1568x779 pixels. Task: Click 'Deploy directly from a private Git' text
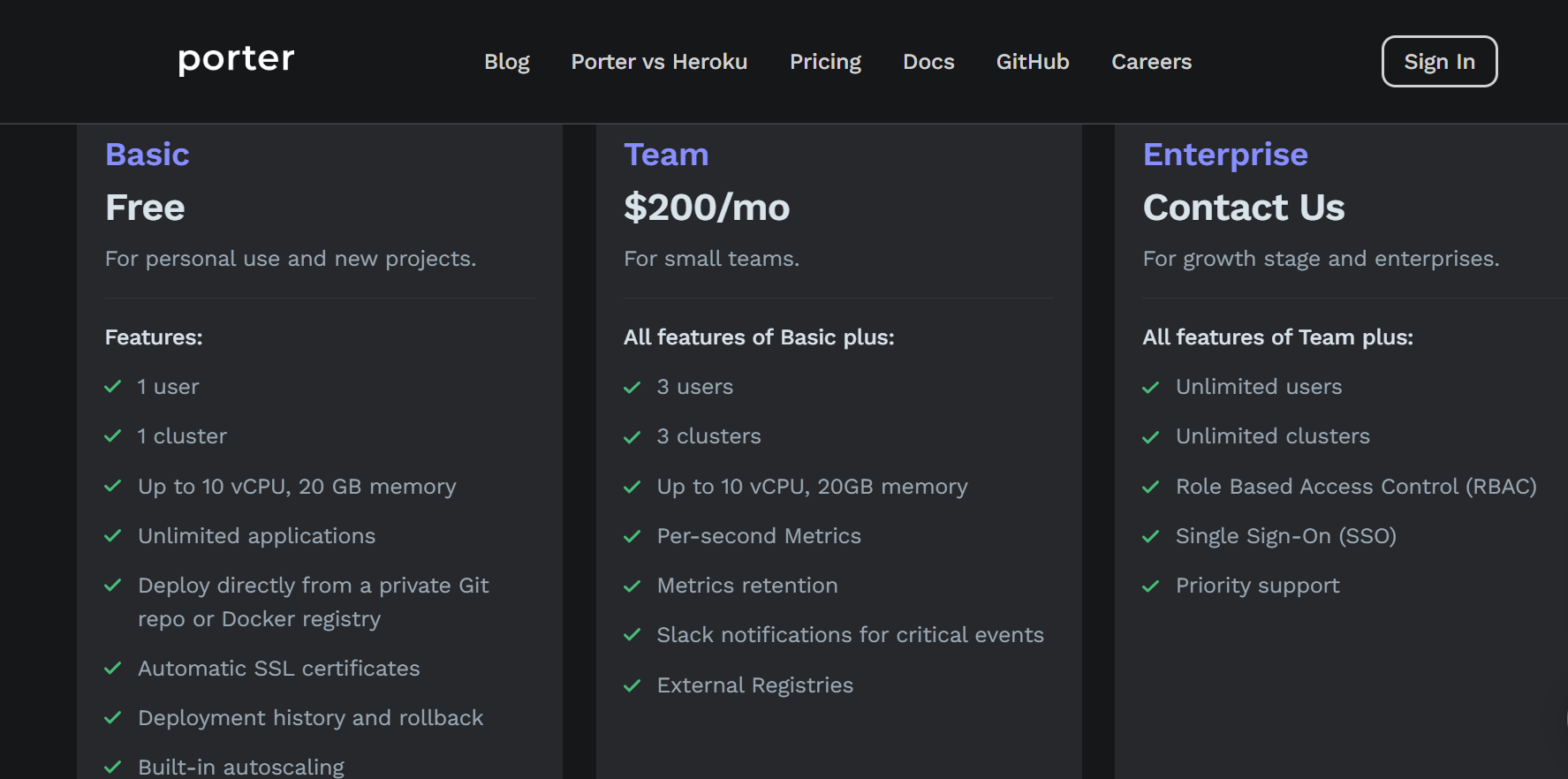coord(314,586)
